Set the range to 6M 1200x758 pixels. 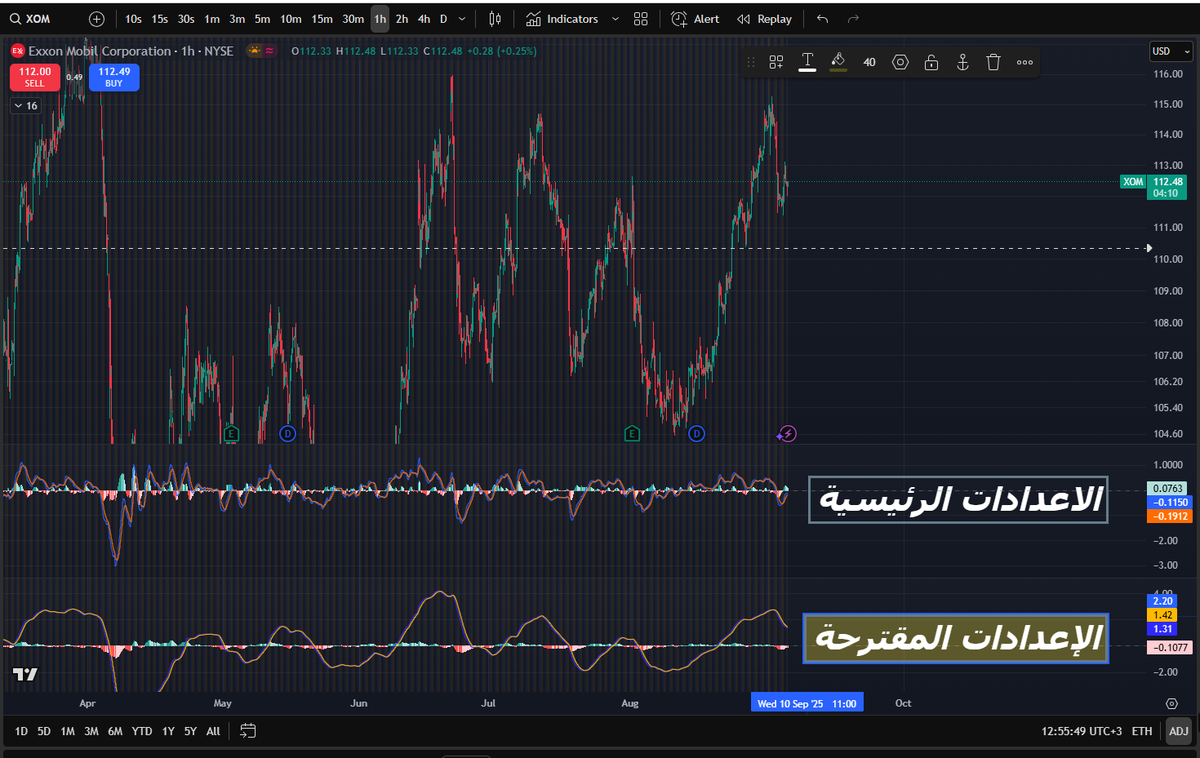tap(115, 732)
